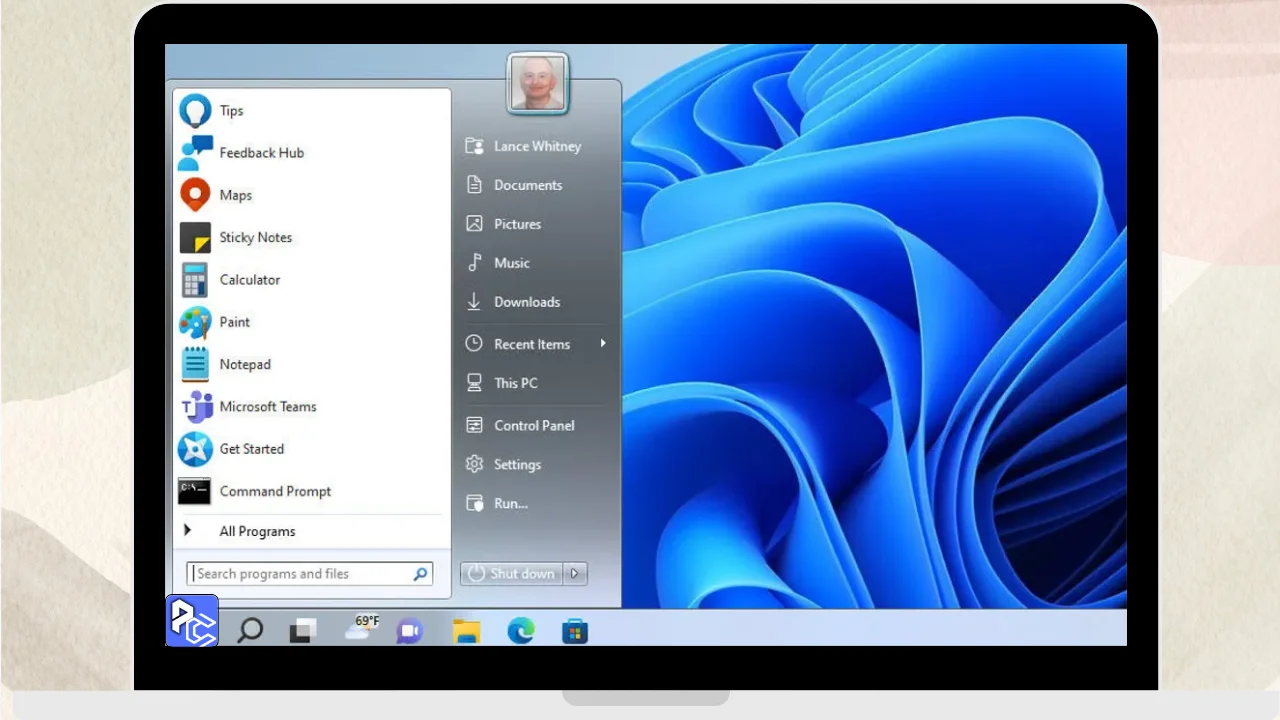Launch Command Prompt icon
Viewport: 1280px width, 720px height.
(x=195, y=491)
